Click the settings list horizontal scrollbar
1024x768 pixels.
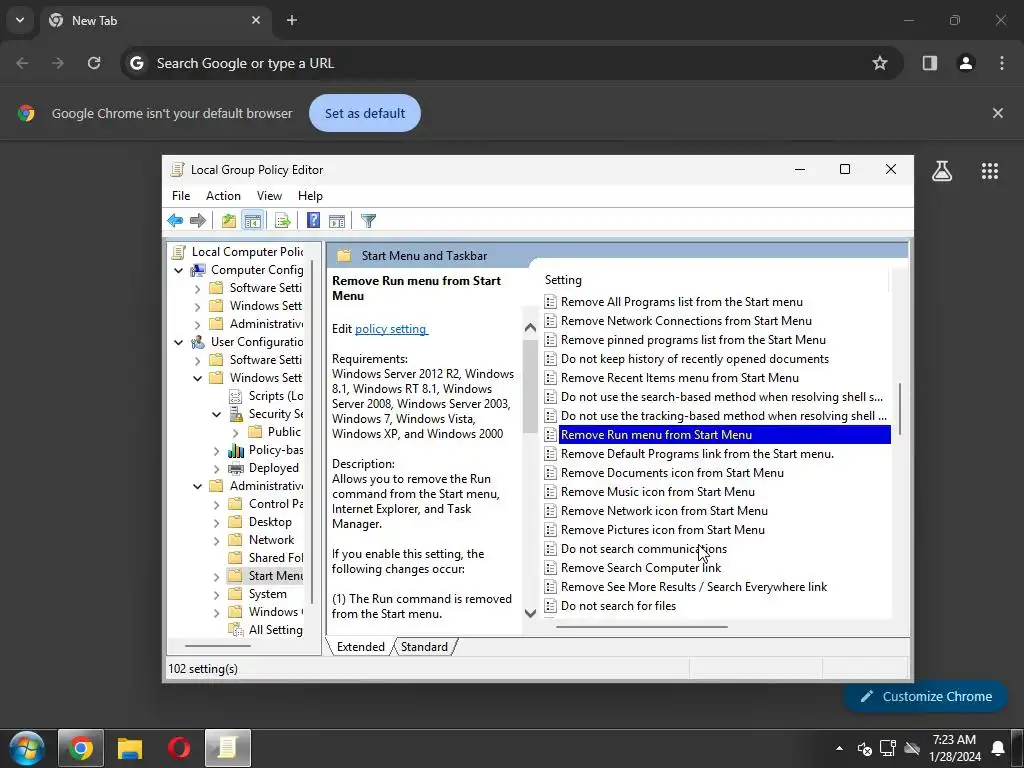point(642,626)
